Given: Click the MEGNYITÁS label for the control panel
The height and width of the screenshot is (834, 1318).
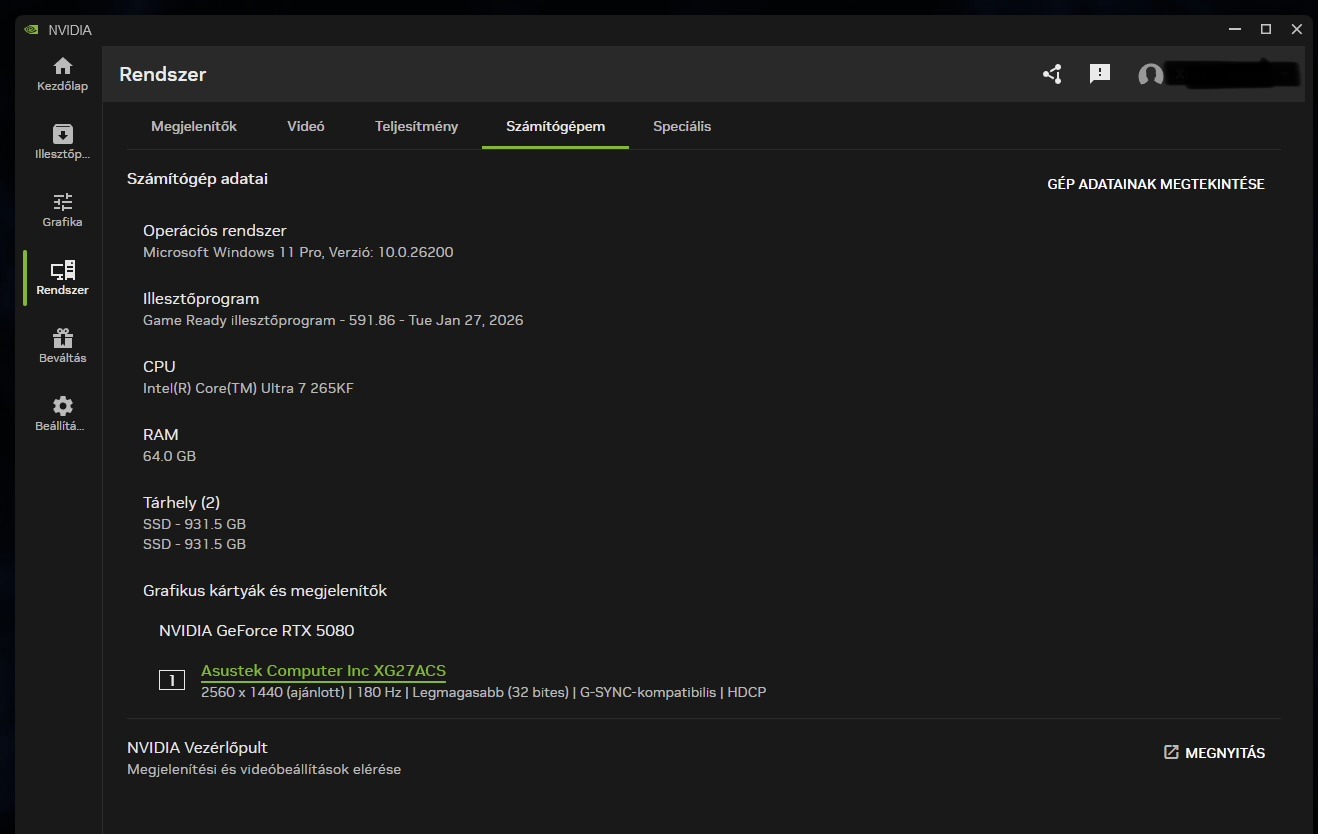Looking at the screenshot, I should pos(1225,753).
